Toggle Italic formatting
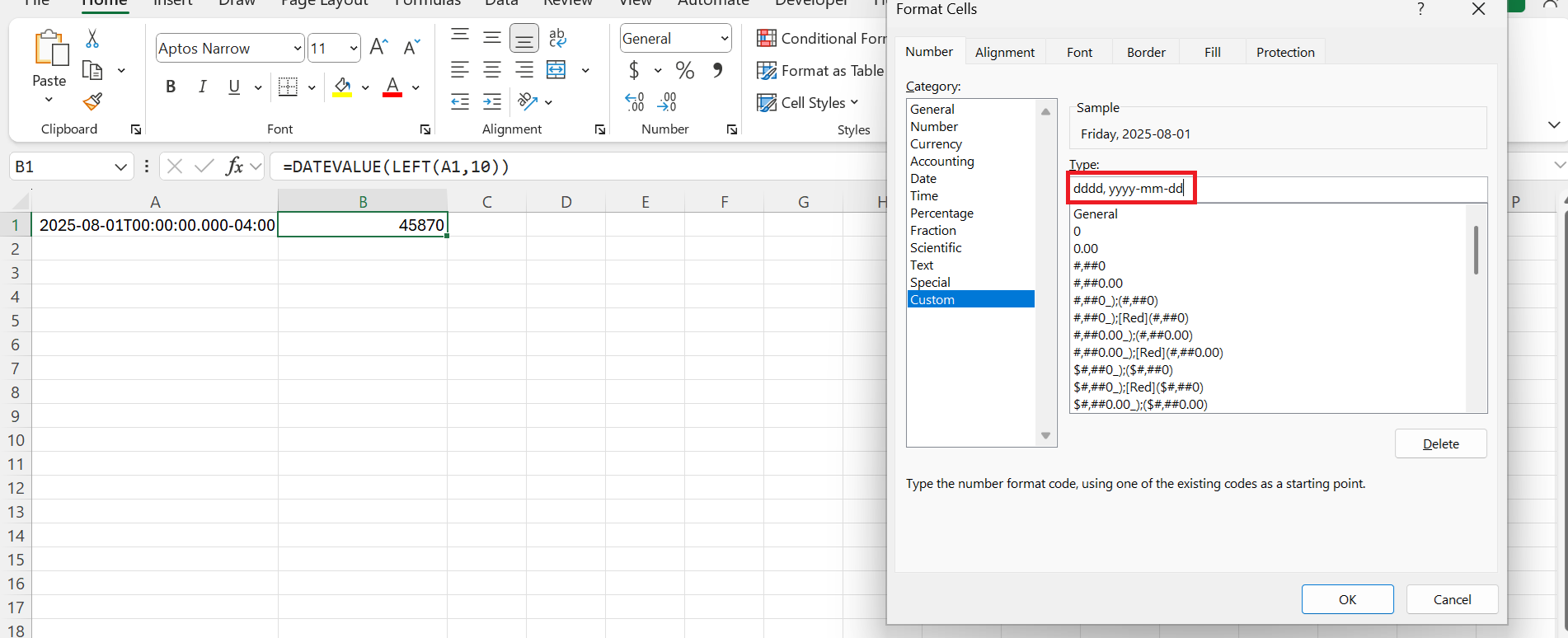The height and width of the screenshot is (638, 1568). 202,87
